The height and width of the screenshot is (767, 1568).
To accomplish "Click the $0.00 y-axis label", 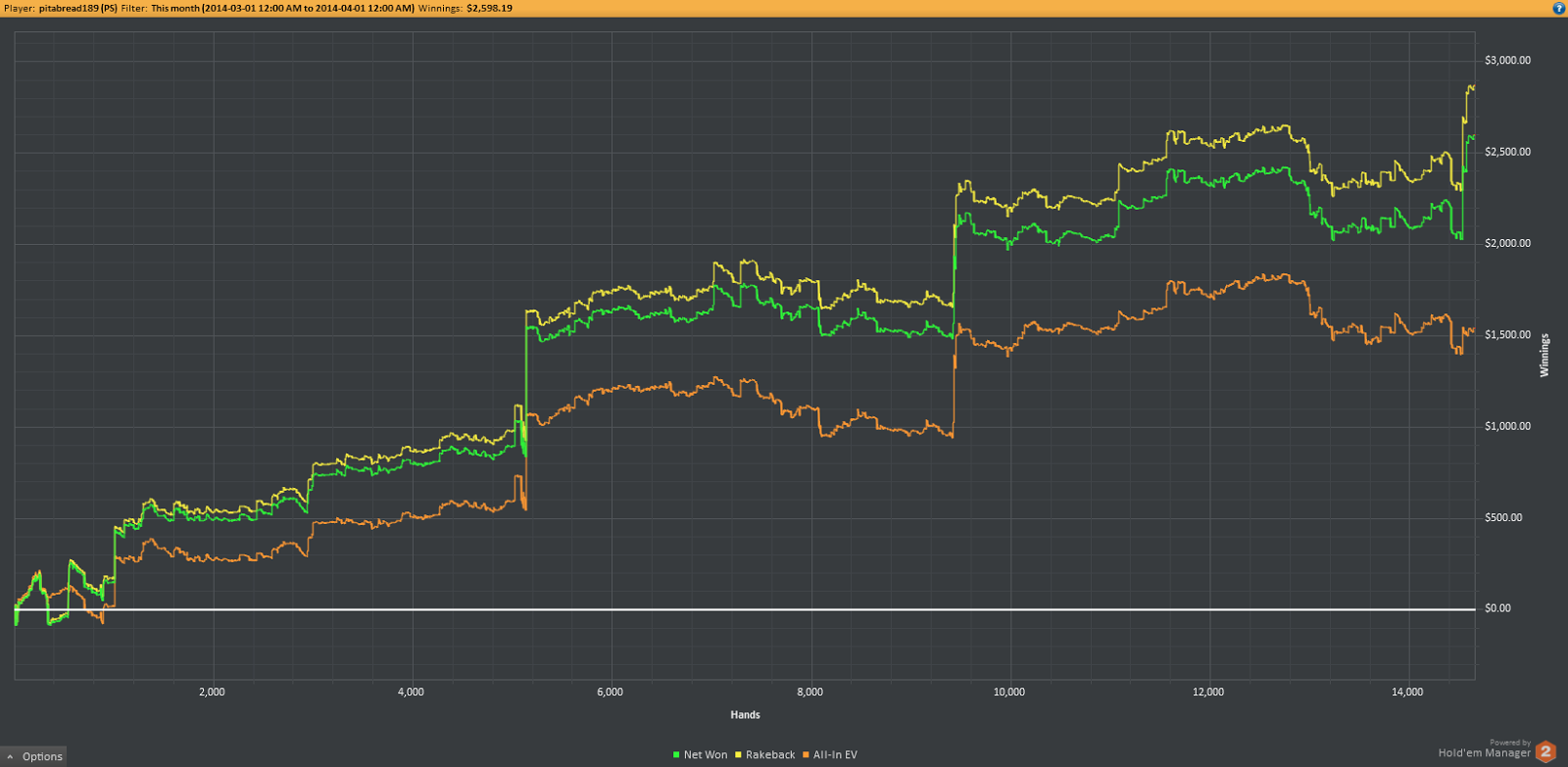I will [1497, 608].
